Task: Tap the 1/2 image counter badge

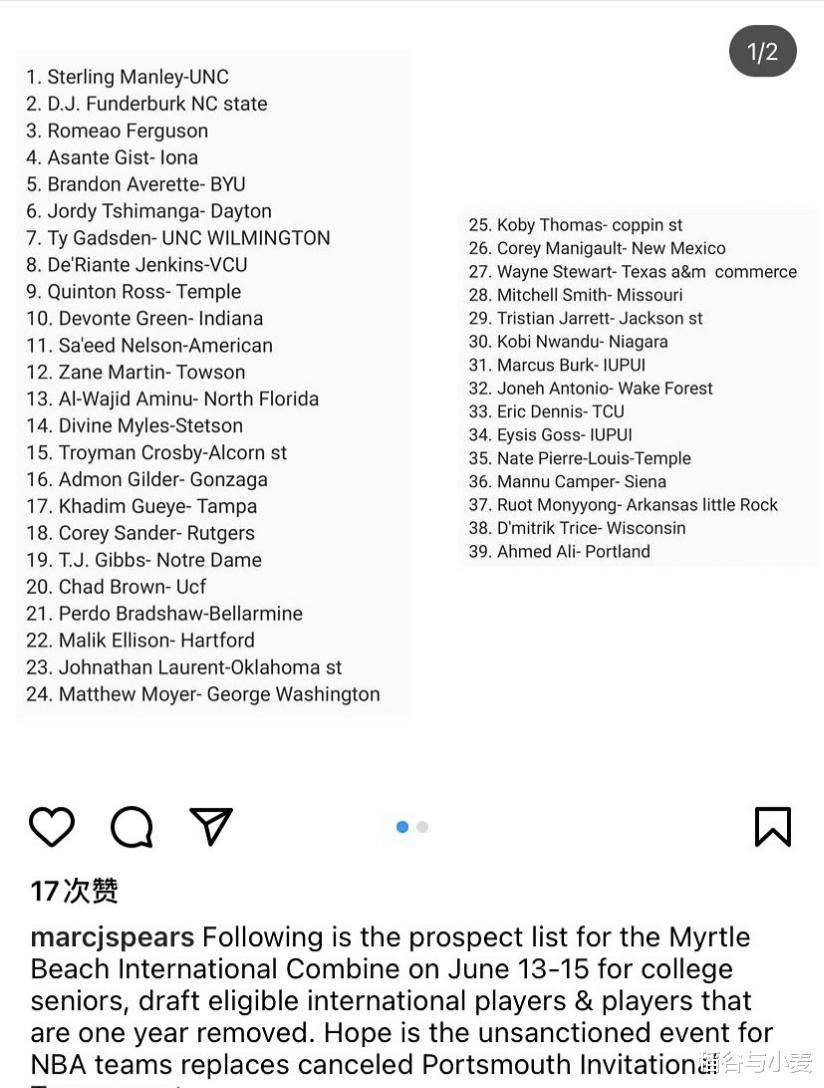Action: 762,52
